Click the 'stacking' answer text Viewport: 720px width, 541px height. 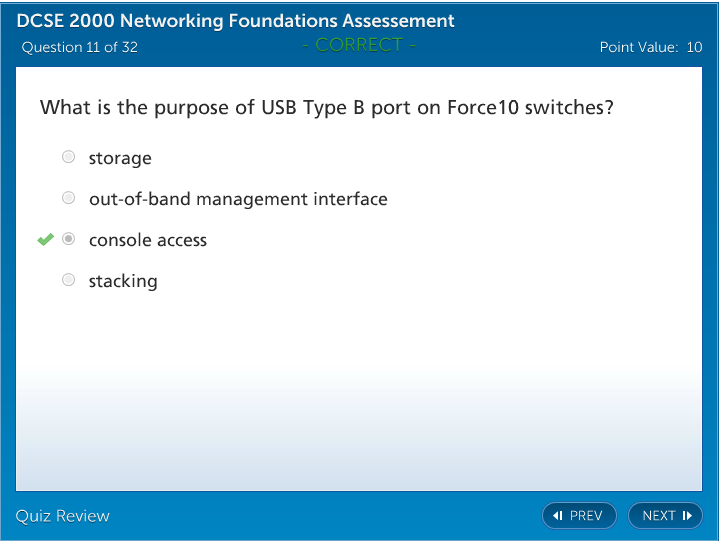[x=123, y=281]
